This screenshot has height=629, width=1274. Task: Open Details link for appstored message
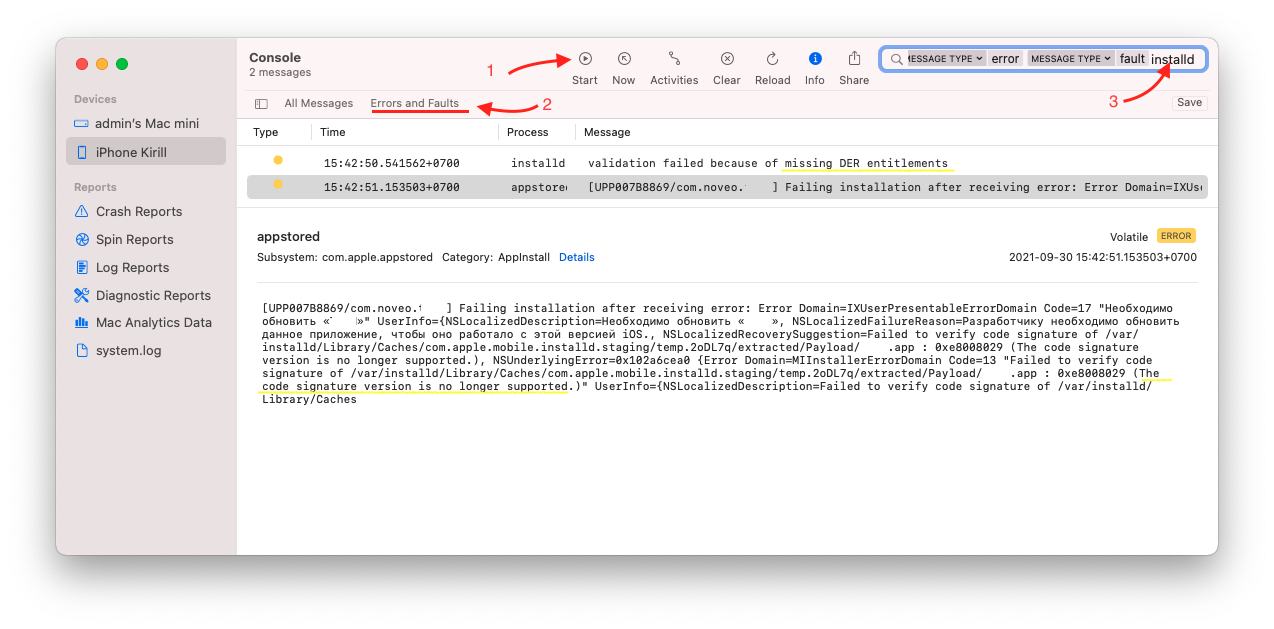tap(576, 257)
